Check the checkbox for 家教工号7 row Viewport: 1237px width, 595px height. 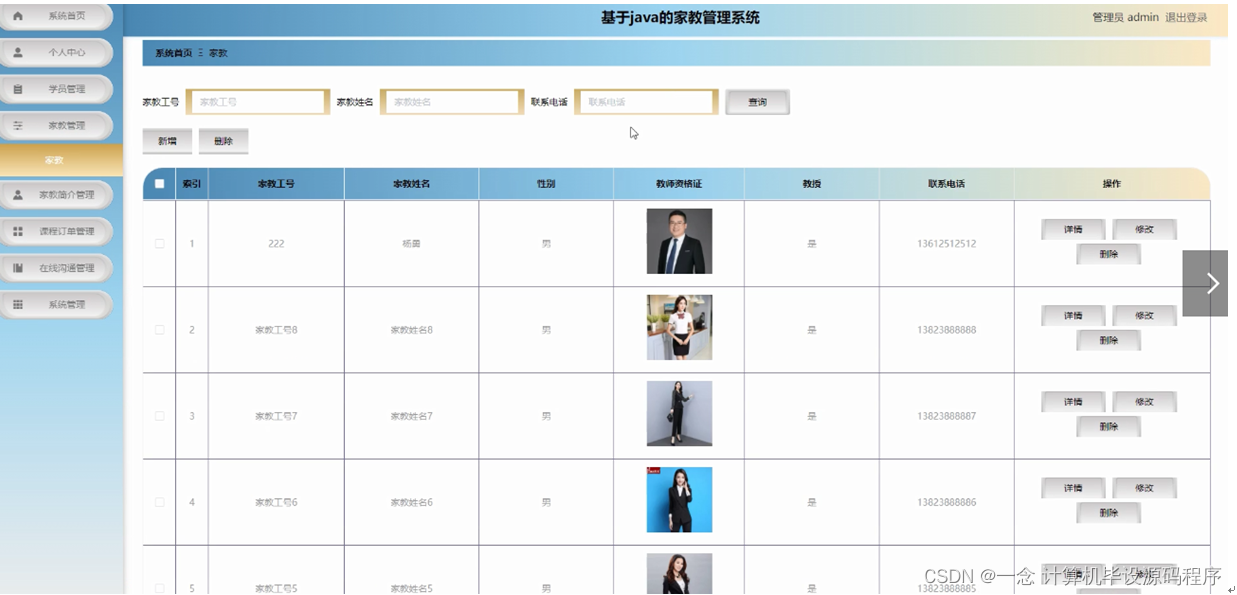click(160, 416)
